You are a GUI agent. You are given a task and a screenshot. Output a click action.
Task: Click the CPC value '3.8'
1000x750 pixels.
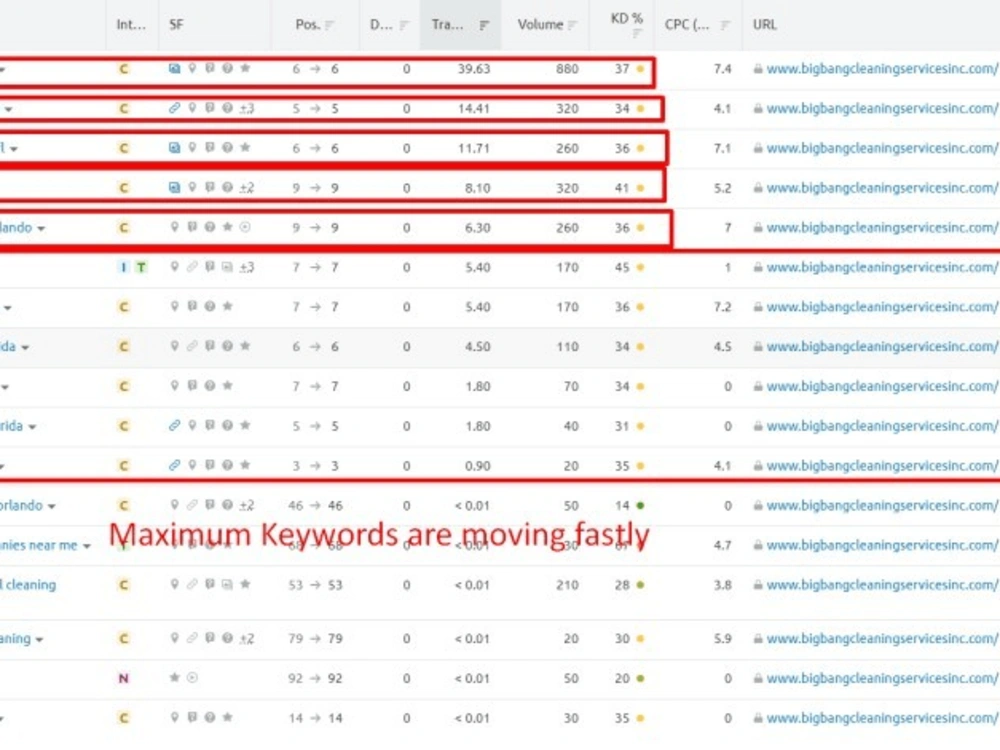pos(723,585)
